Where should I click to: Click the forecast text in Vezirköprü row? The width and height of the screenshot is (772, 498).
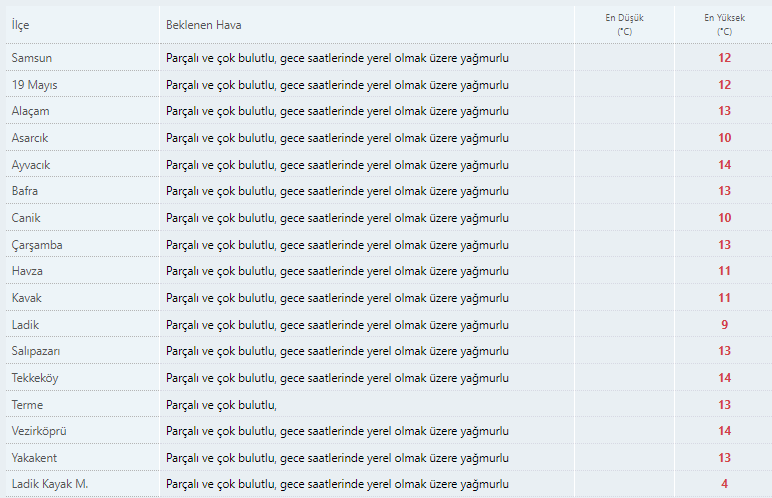(x=337, y=431)
